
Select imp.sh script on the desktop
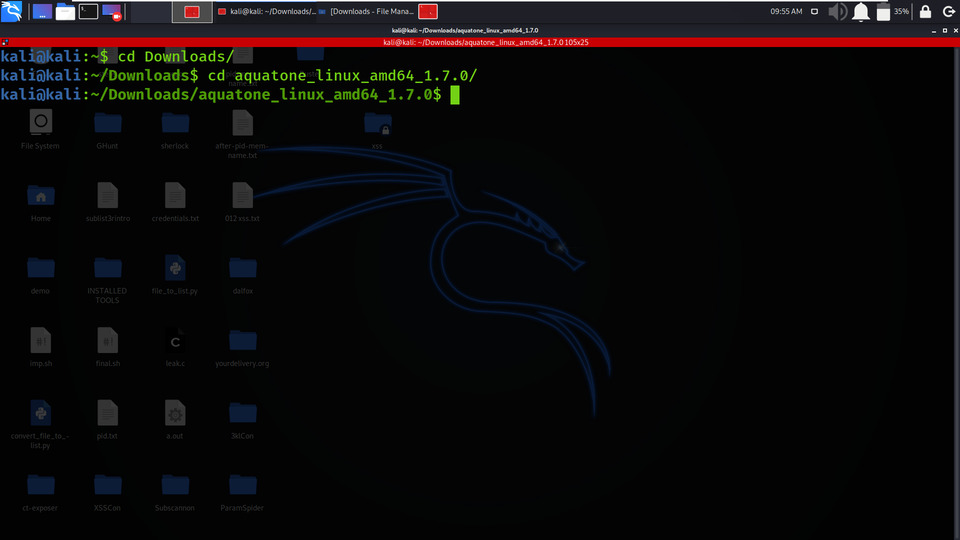tap(41, 348)
